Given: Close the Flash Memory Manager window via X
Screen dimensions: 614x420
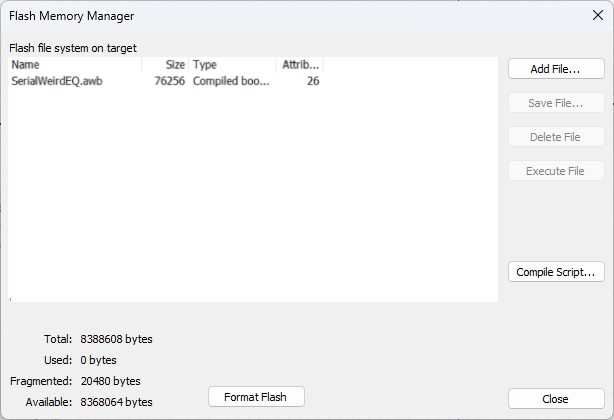Looking at the screenshot, I should [598, 16].
